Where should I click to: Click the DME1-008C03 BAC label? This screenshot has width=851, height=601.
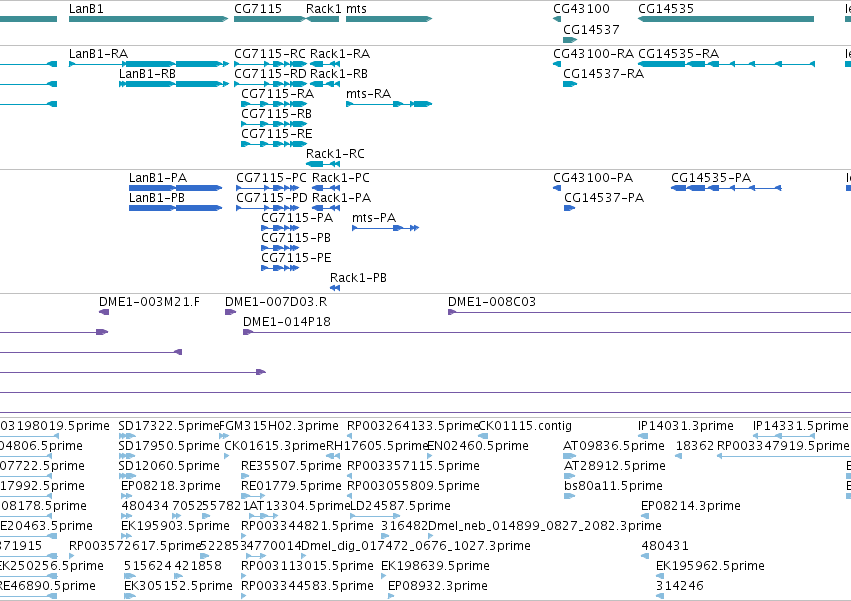point(492,302)
